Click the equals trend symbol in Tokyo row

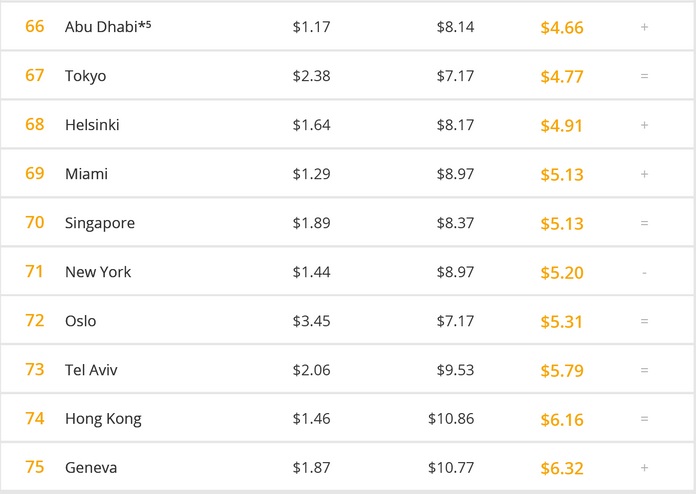(x=644, y=76)
